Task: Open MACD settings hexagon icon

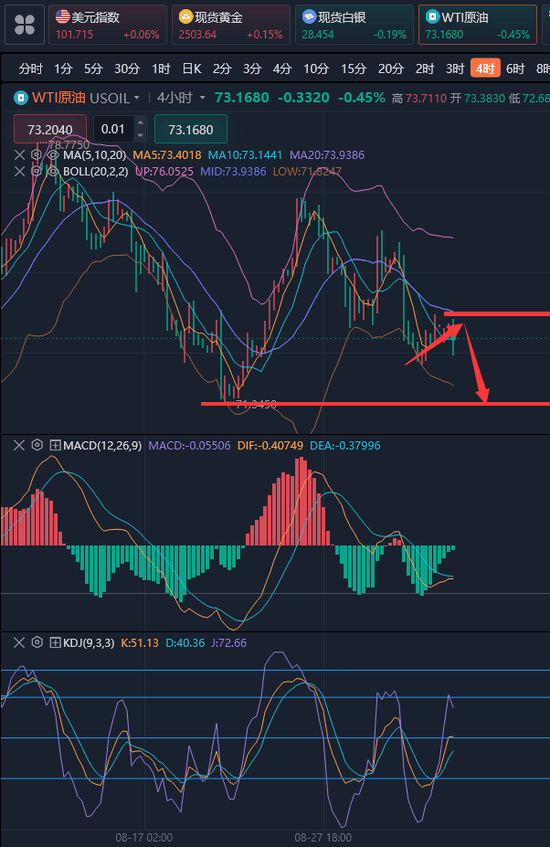Action: click(37, 445)
